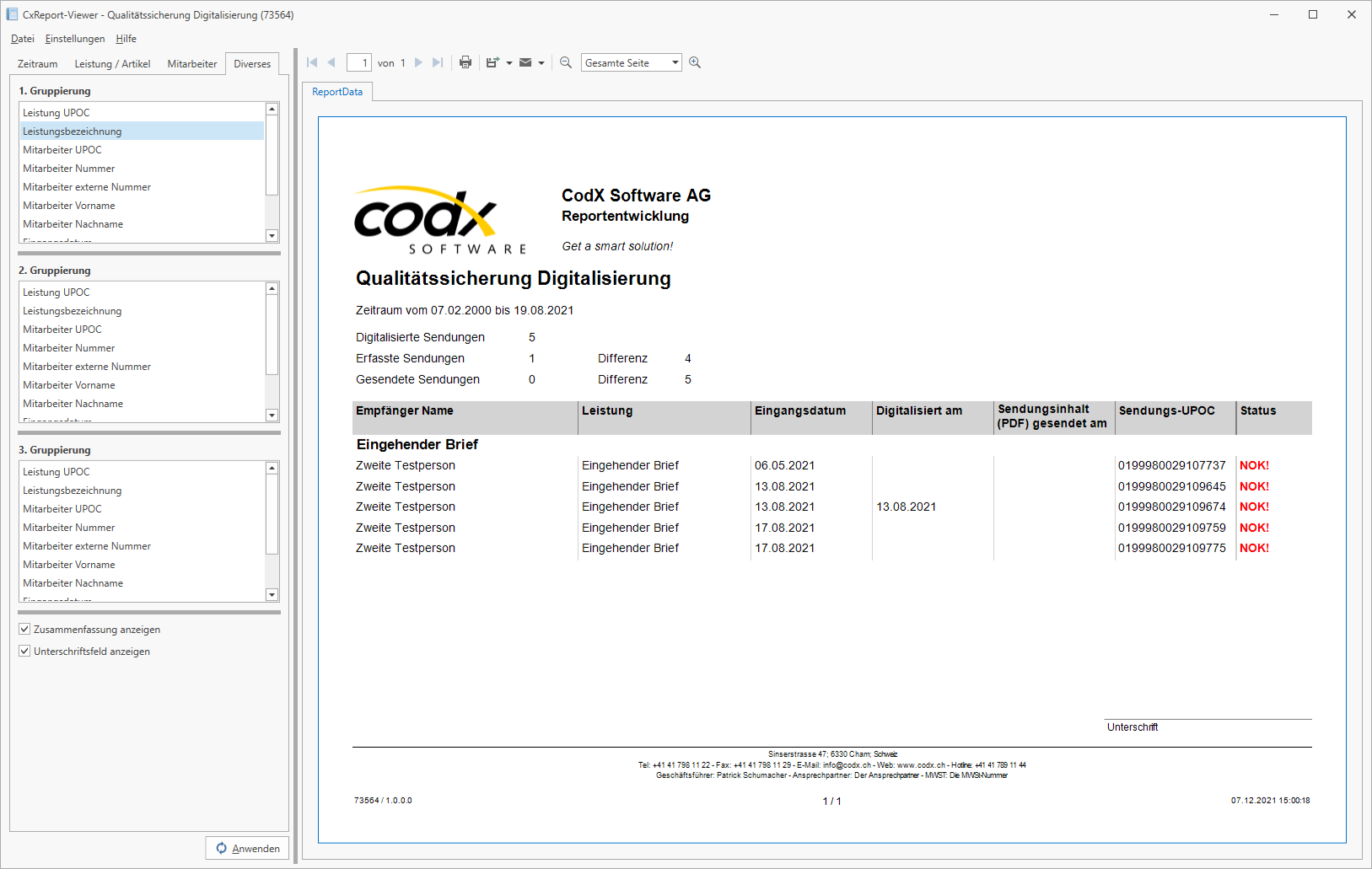
Task: Select Mitarbeiter UPOC in 1. Gruppierung
Action: pos(142,150)
